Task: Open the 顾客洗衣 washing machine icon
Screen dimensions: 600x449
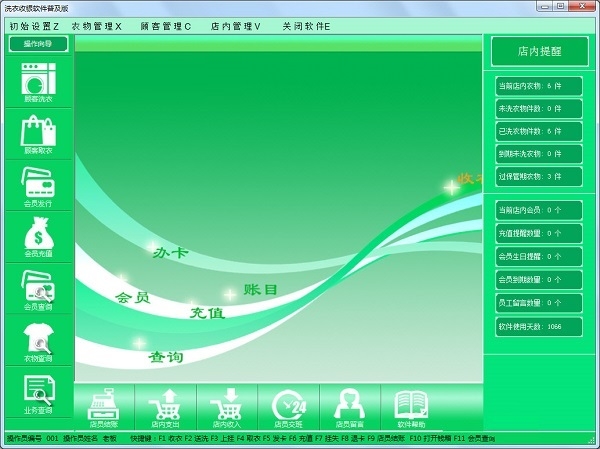Action: pyautogui.click(x=39, y=79)
